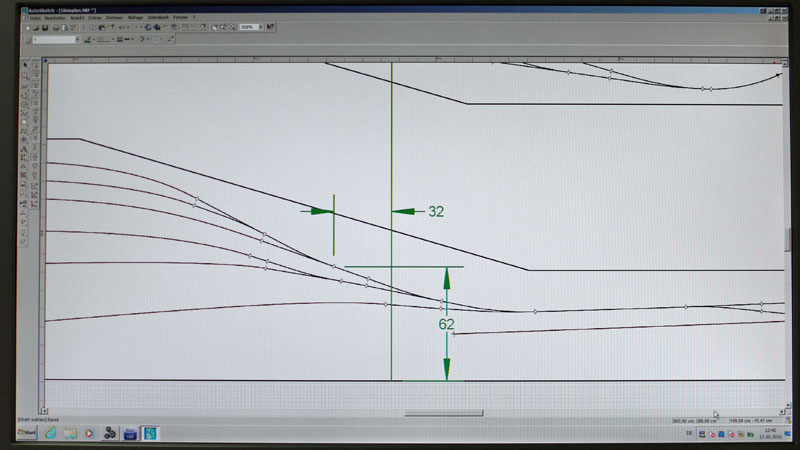Click the green 62 dimension label
The height and width of the screenshot is (450, 800).
446,324
